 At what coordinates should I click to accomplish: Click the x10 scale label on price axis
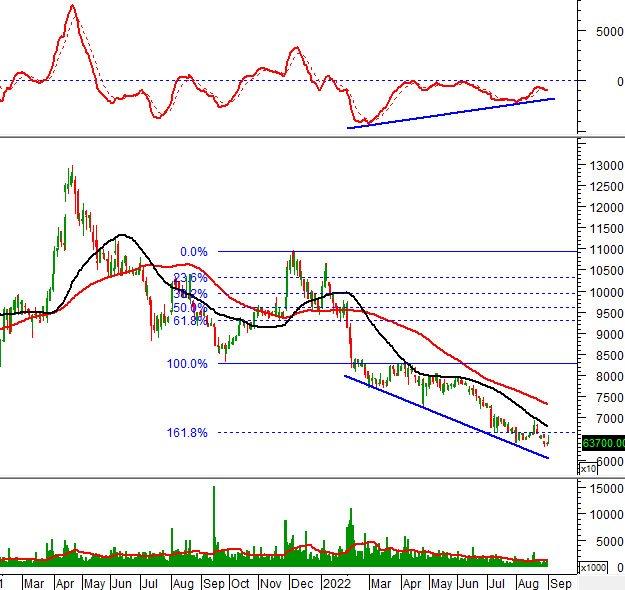(588, 467)
